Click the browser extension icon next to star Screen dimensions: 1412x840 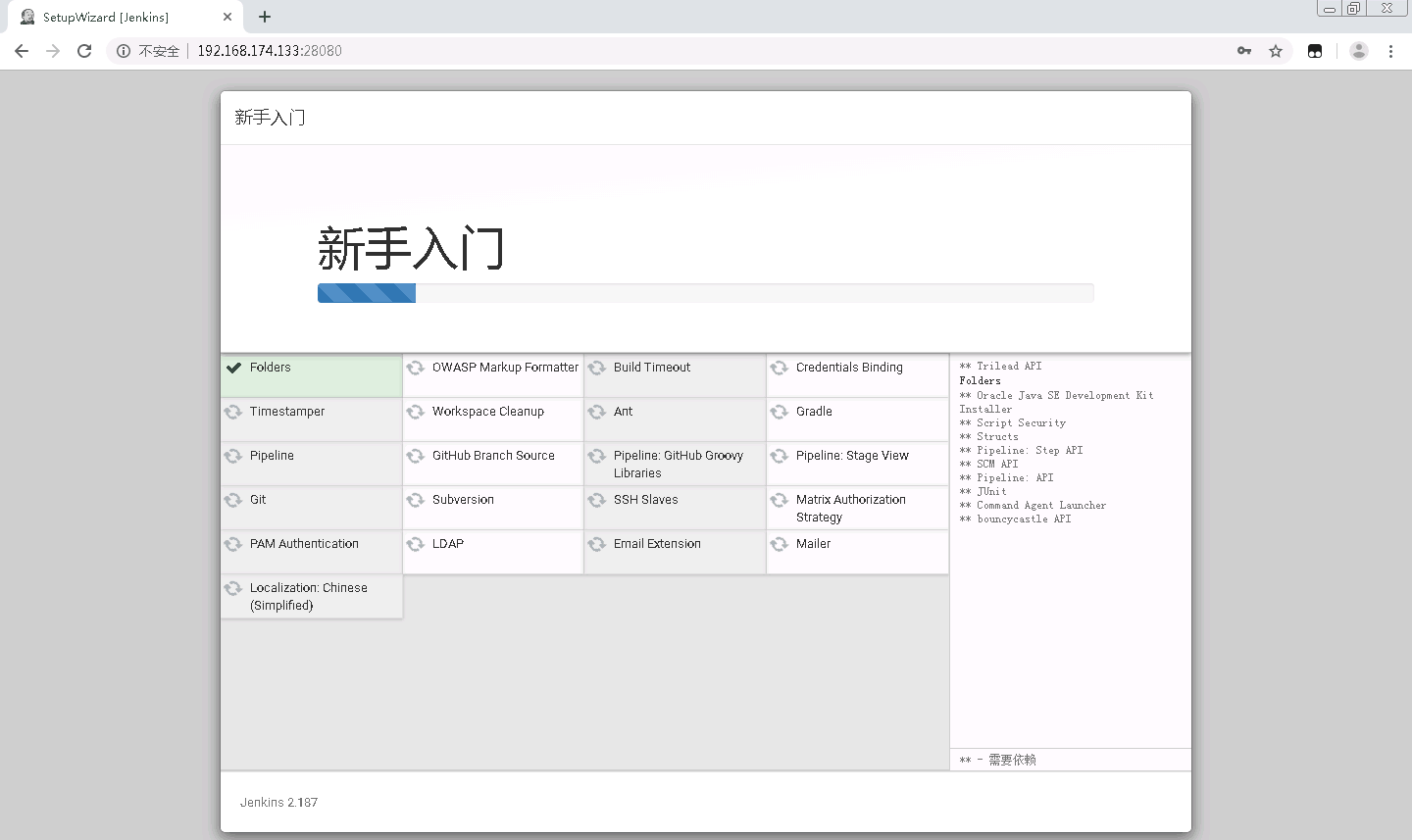[1315, 51]
